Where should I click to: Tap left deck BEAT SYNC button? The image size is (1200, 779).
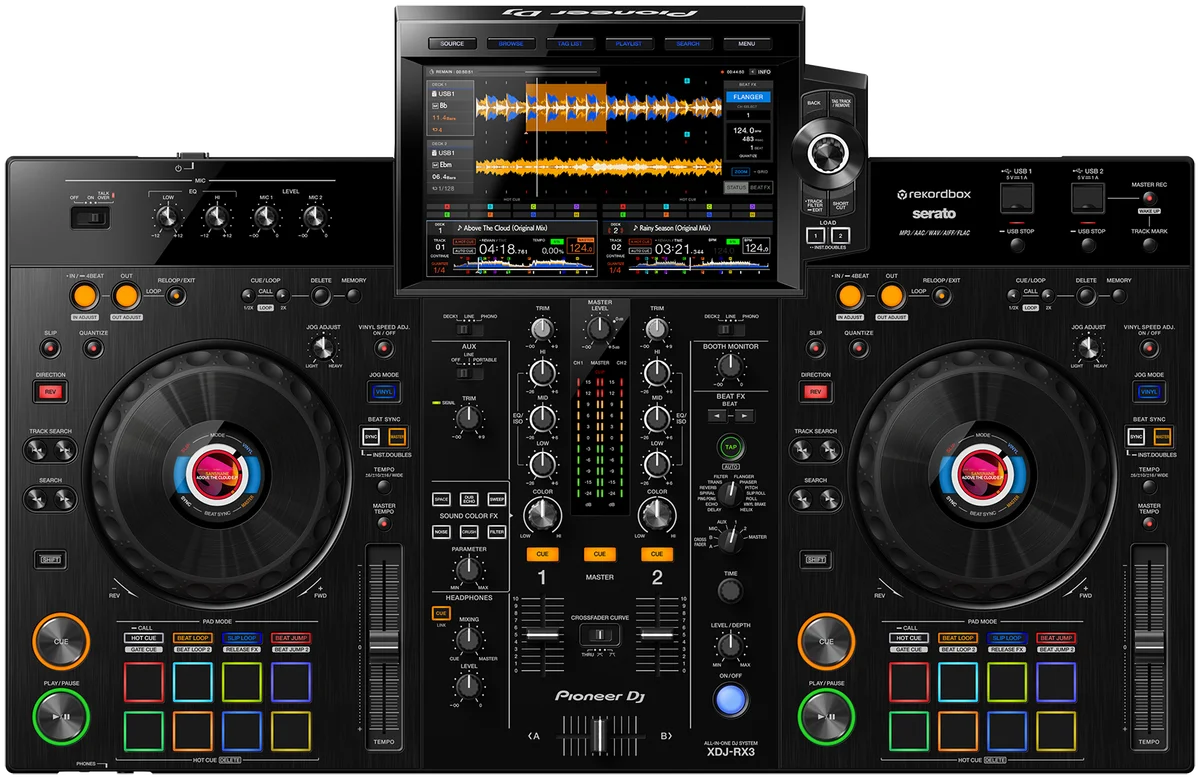click(x=371, y=437)
